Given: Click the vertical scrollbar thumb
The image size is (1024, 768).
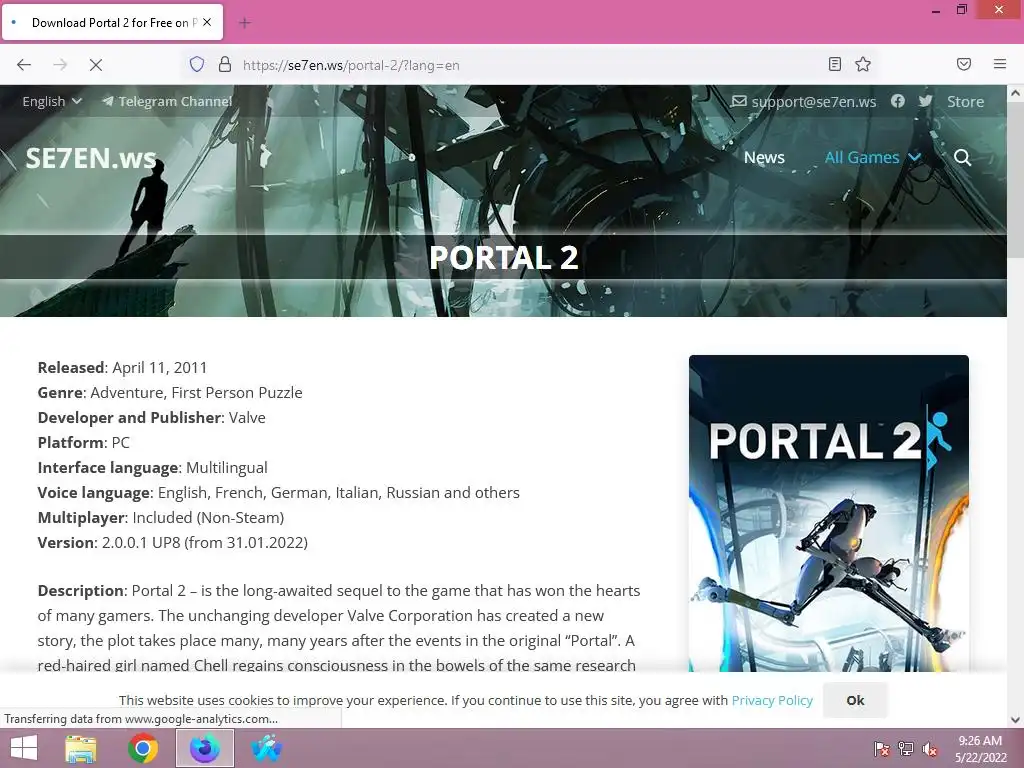Looking at the screenshot, I should [x=1016, y=180].
